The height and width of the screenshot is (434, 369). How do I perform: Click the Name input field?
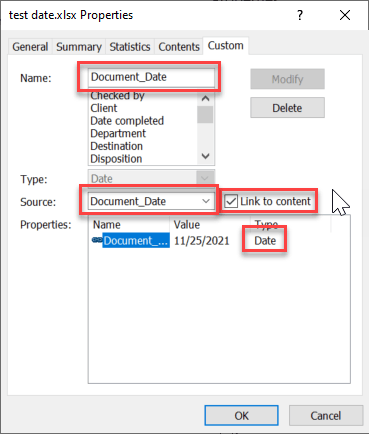pyautogui.click(x=151, y=77)
